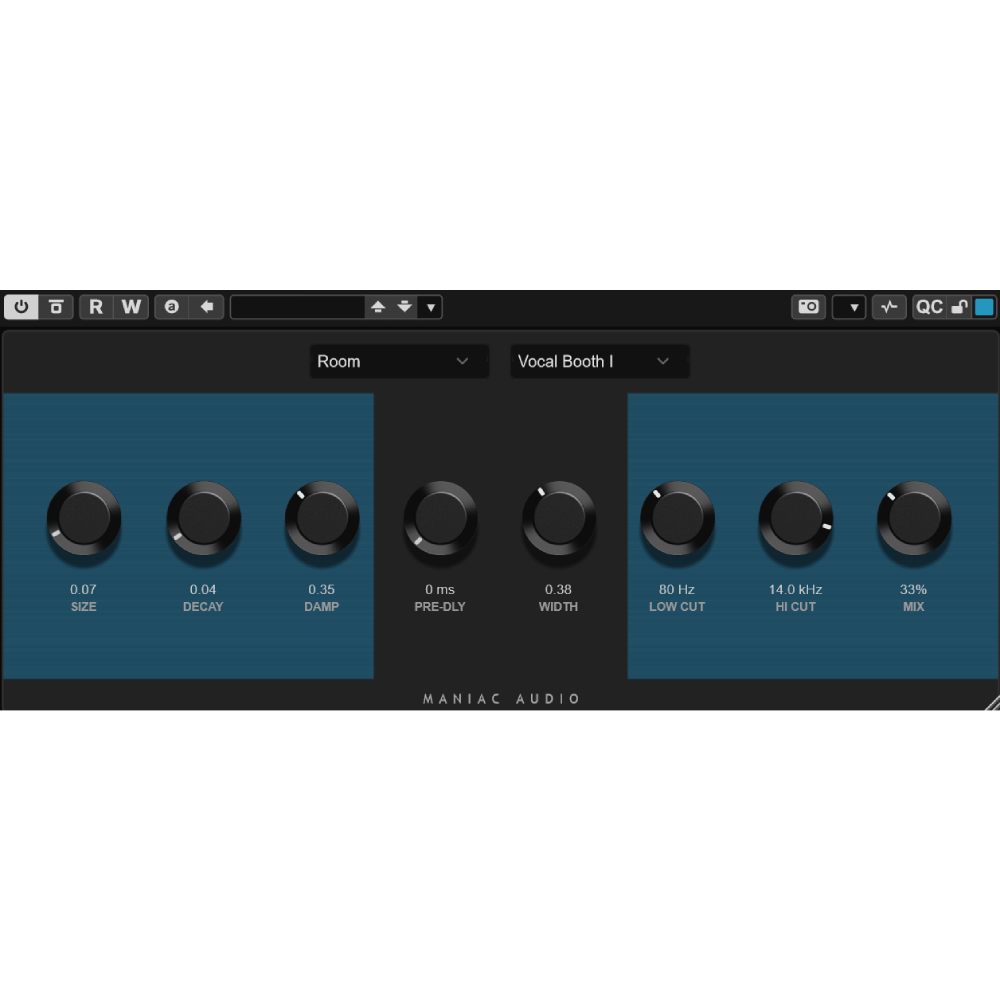Click the left arrow copy settings icon
The width and height of the screenshot is (1000, 1000).
click(x=206, y=307)
